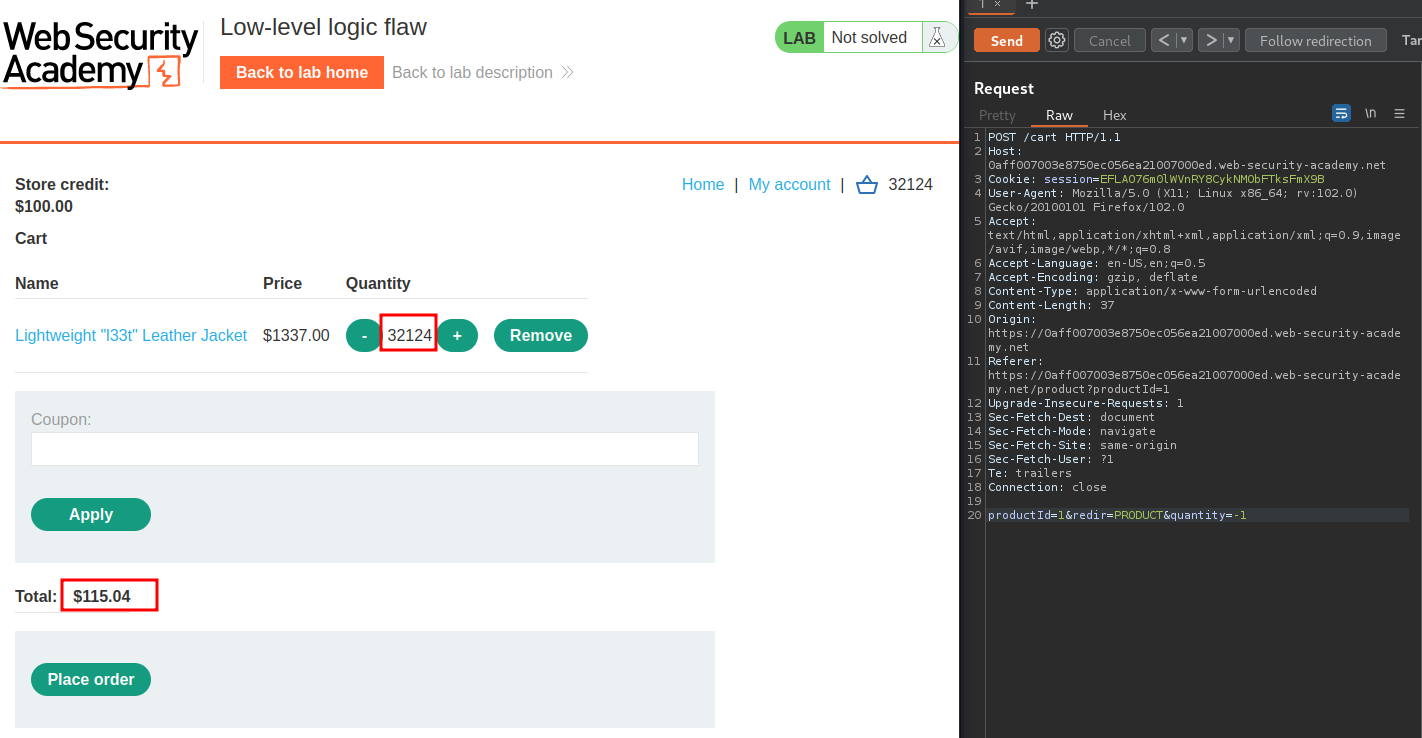Viewport: 1422px width, 738px height.
Task: Switch to the Raw tab
Action: (x=1059, y=115)
